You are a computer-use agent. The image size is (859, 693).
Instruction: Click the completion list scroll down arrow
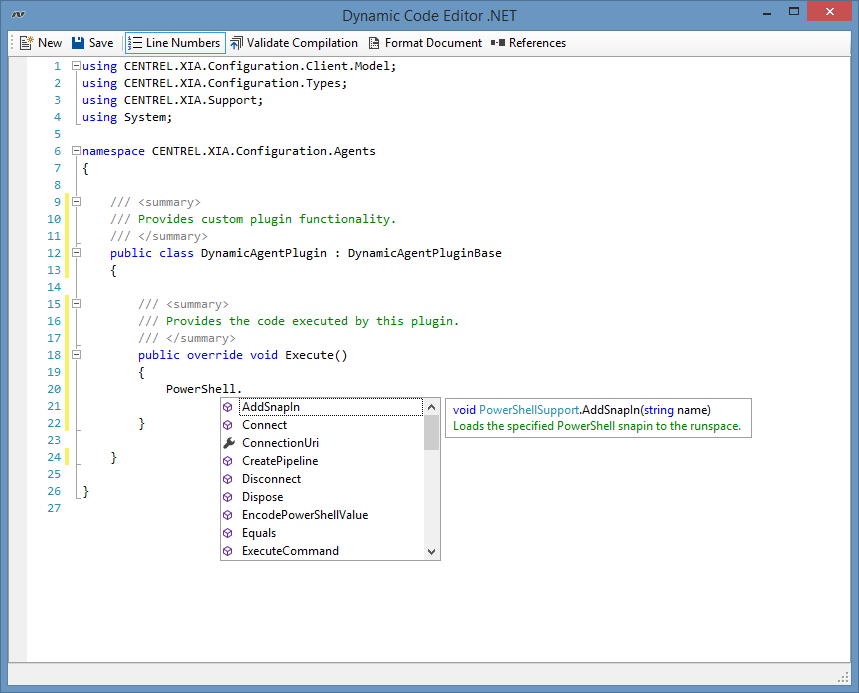click(x=432, y=552)
